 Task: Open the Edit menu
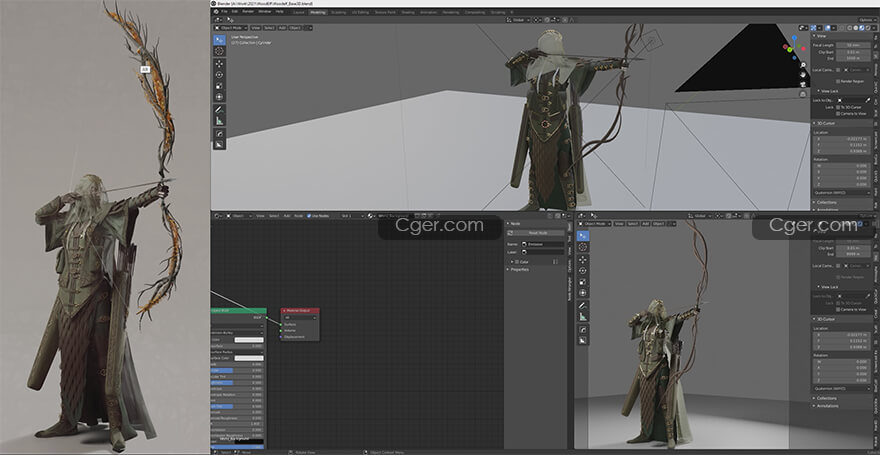[x=235, y=11]
